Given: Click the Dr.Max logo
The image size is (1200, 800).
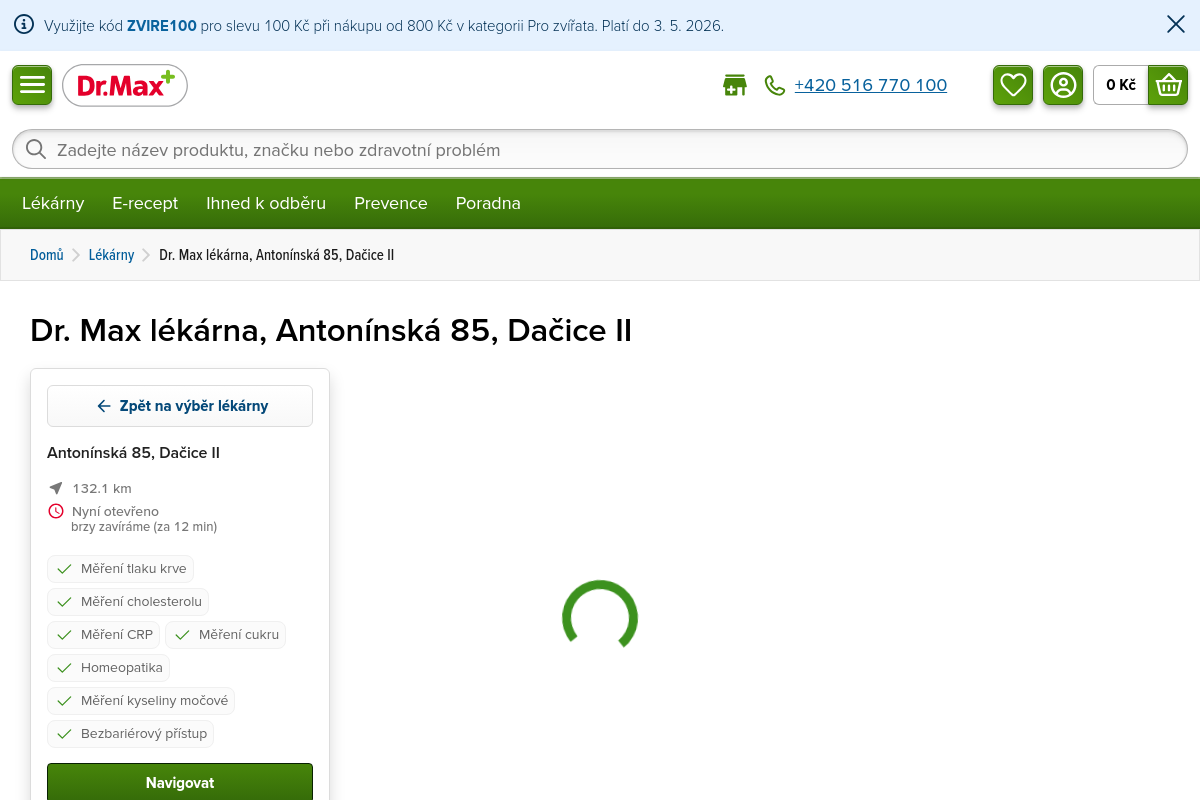Looking at the screenshot, I should pyautogui.click(x=125, y=86).
